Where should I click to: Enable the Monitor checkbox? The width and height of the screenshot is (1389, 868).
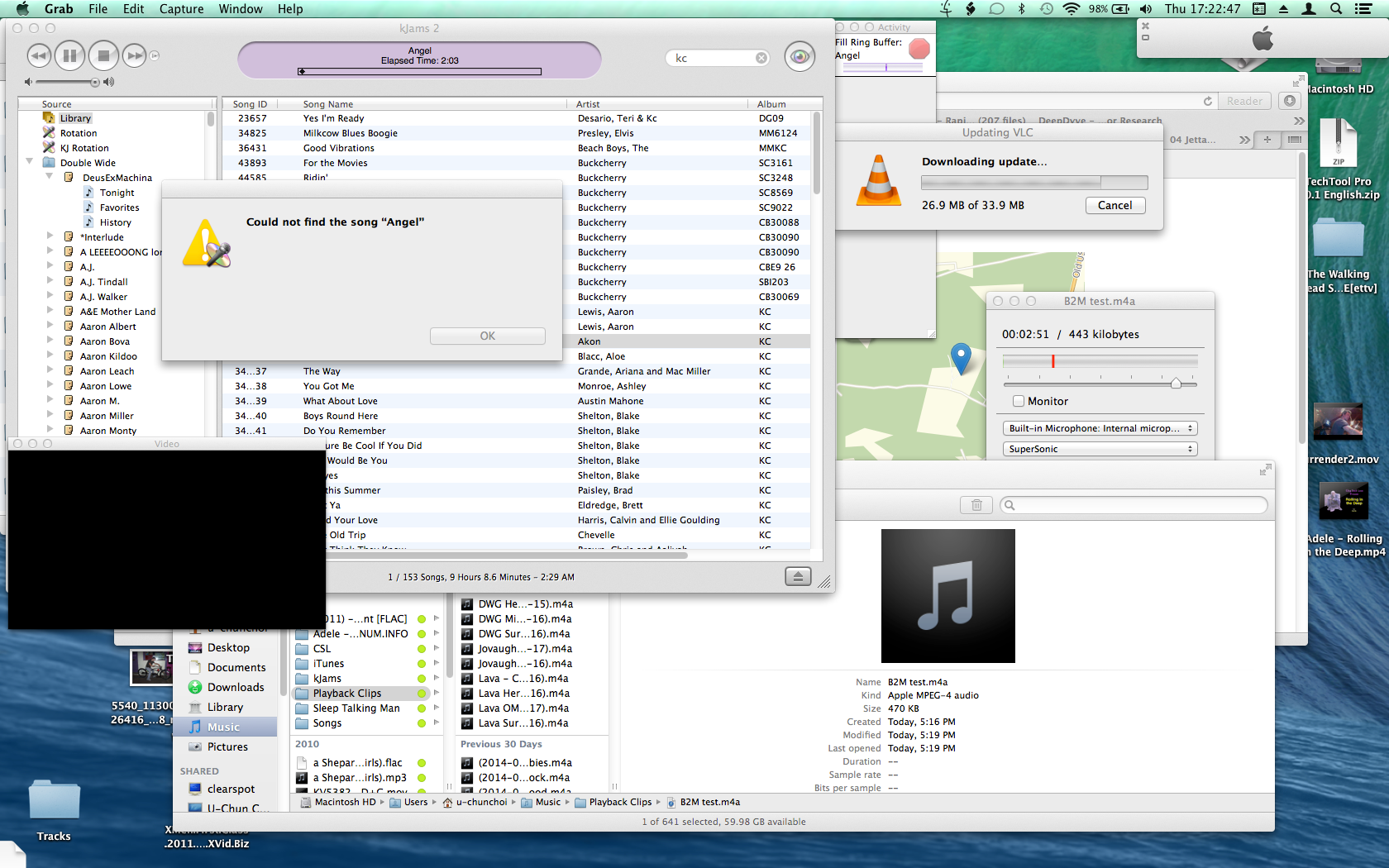[x=1019, y=401]
